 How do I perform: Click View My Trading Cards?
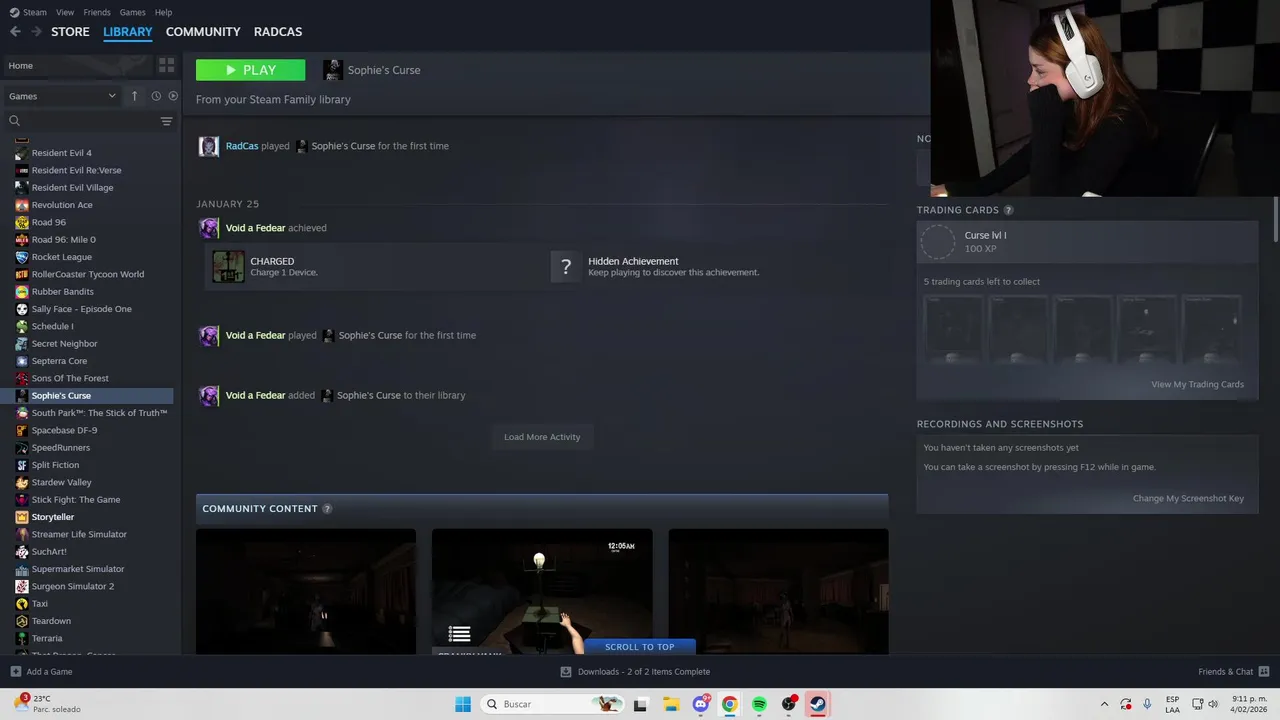point(1197,384)
